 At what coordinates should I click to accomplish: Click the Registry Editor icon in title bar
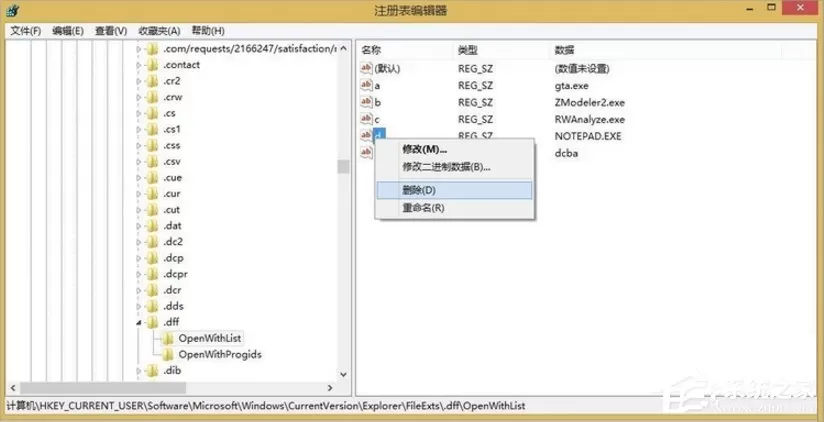tap(14, 10)
